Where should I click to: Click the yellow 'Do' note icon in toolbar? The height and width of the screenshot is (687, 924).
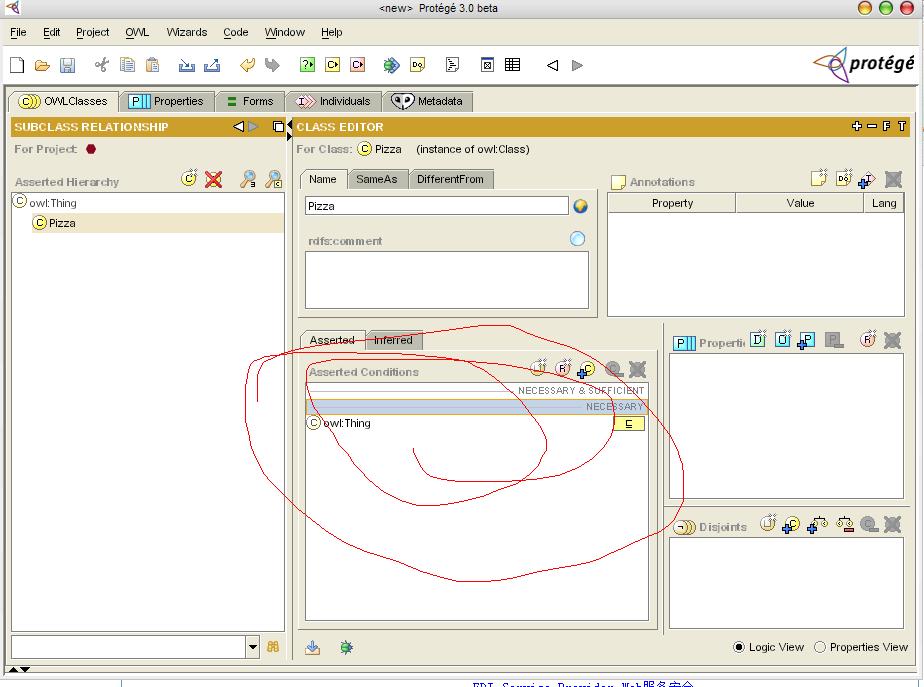coord(418,65)
